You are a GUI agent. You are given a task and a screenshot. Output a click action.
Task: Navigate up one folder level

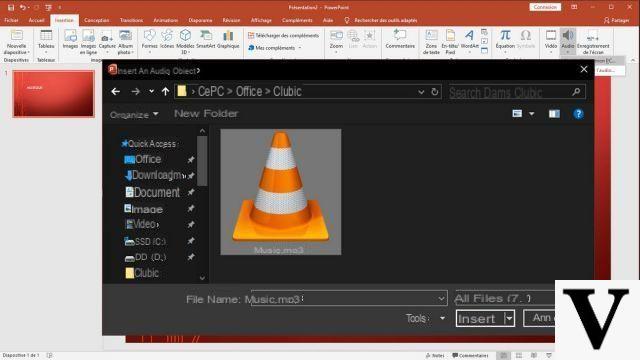click(x=165, y=91)
